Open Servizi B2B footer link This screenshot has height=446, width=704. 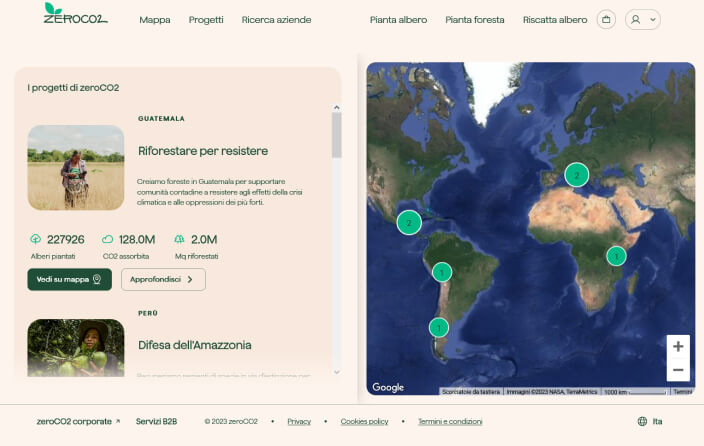pos(156,421)
